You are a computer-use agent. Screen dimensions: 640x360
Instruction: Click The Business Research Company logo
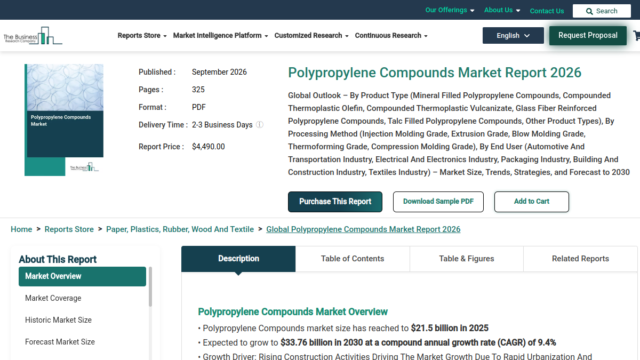(33, 36)
